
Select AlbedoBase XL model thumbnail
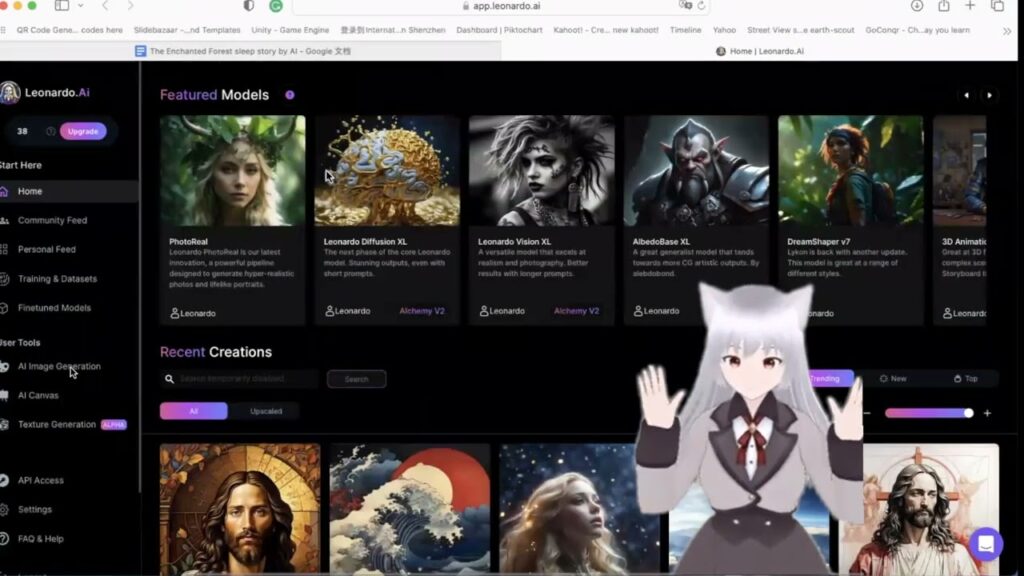(x=696, y=171)
